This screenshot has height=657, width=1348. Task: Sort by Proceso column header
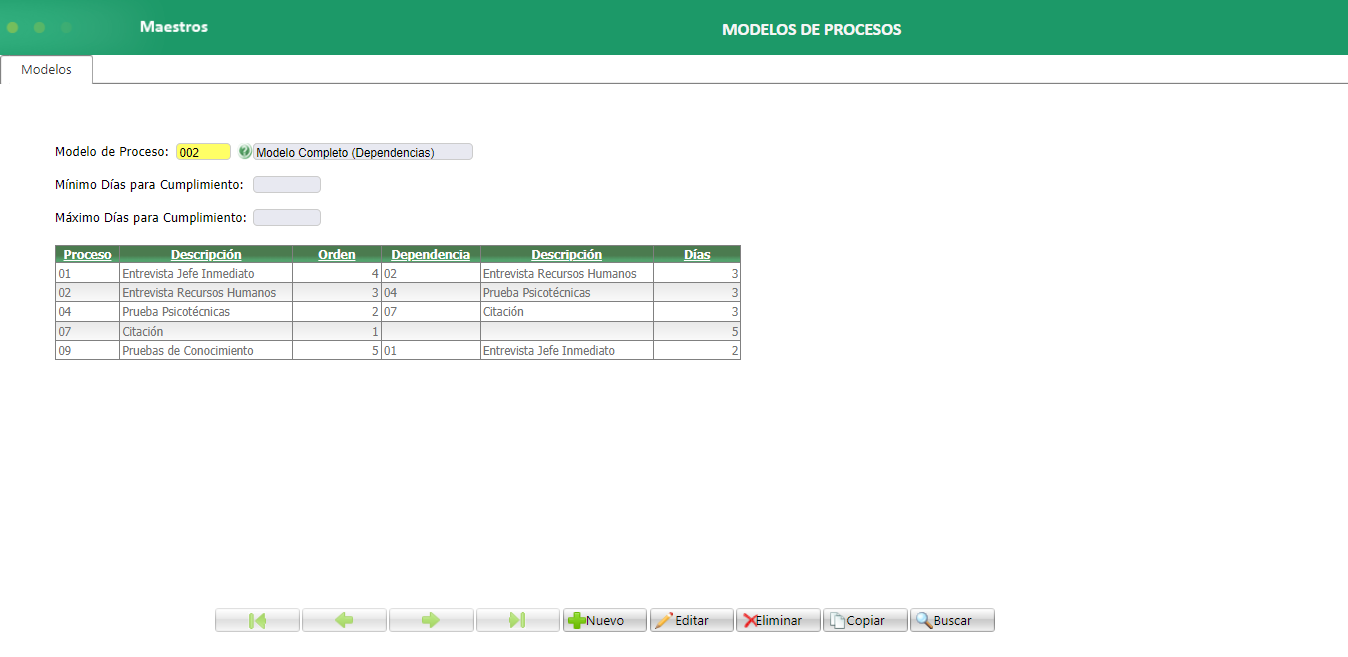87,254
